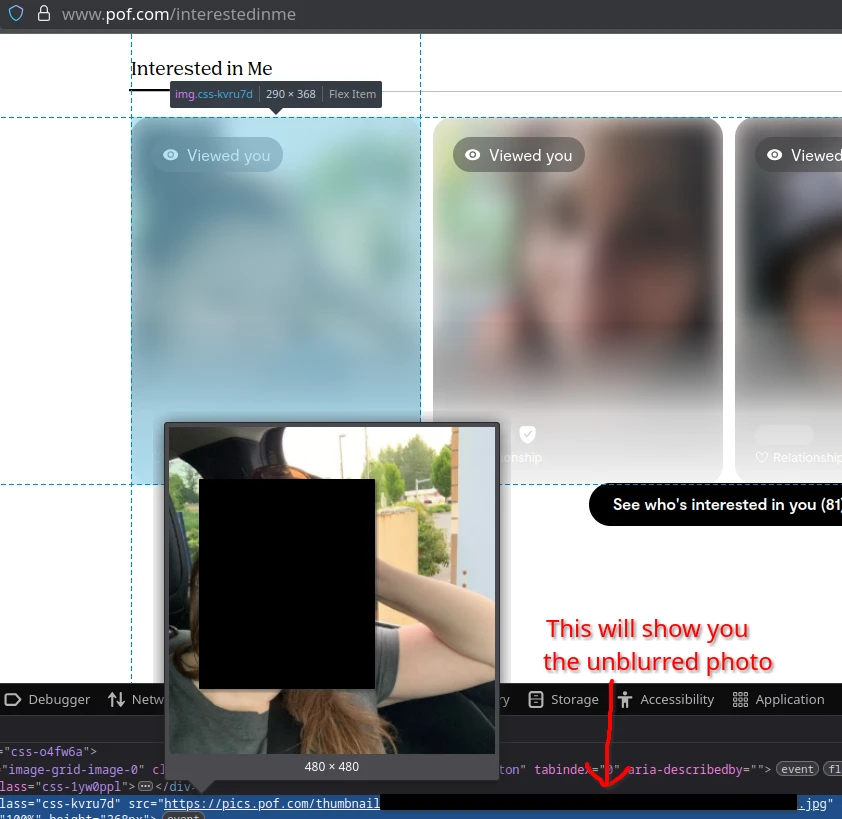Image resolution: width=842 pixels, height=819 pixels.
Task: Click the Debugger tab icon
Action: tap(14, 700)
